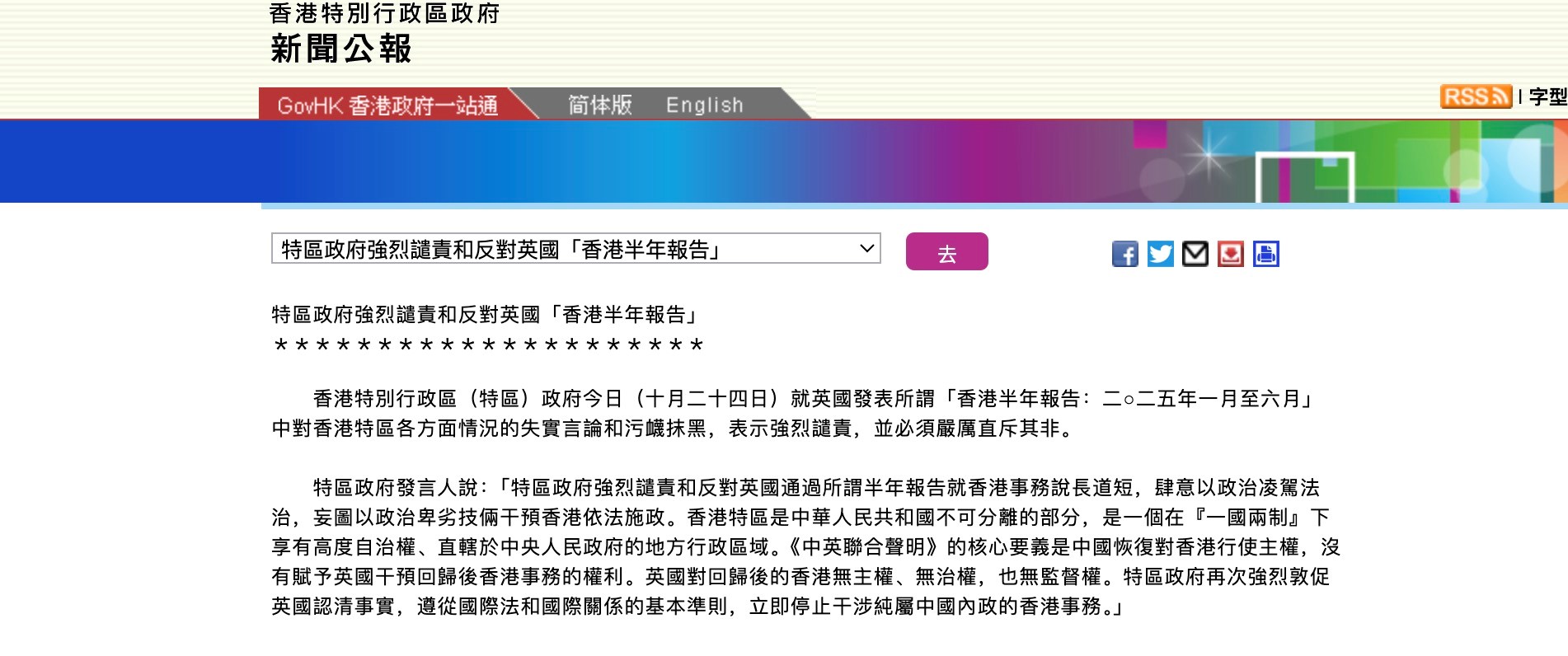The image size is (1568, 656).
Task: Click 香港特別行政區政府 header text
Action: coord(384,13)
